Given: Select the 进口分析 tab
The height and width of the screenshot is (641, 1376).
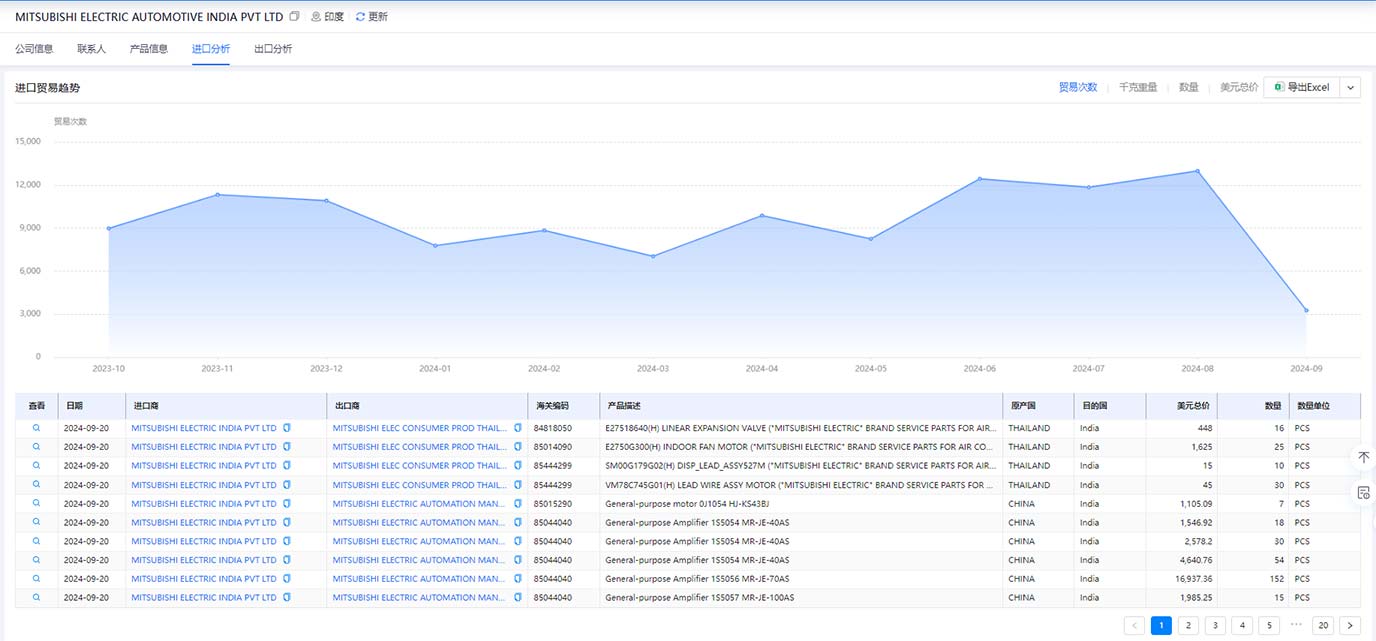Looking at the screenshot, I should point(211,48).
